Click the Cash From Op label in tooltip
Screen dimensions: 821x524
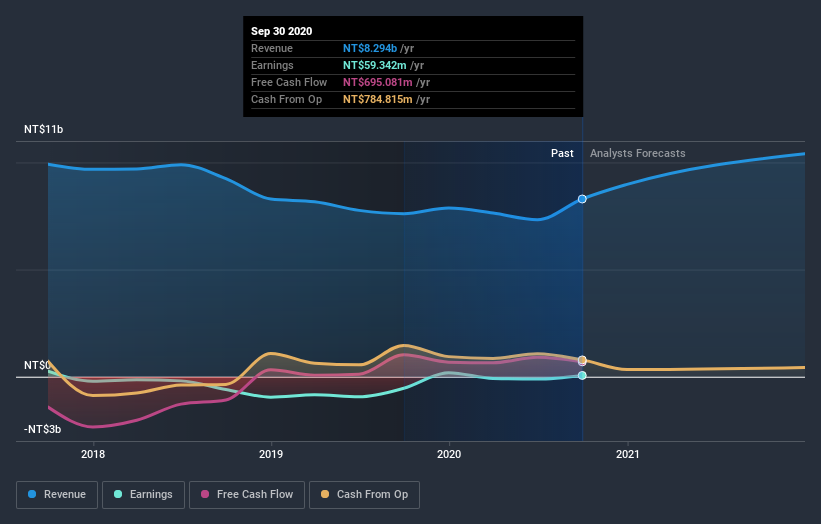click(x=286, y=99)
